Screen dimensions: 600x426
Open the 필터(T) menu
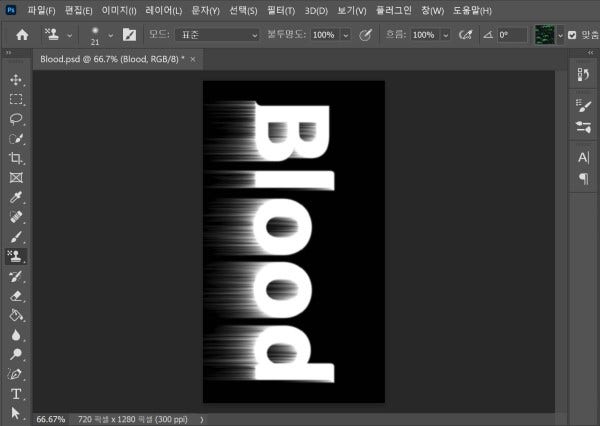[x=281, y=10]
